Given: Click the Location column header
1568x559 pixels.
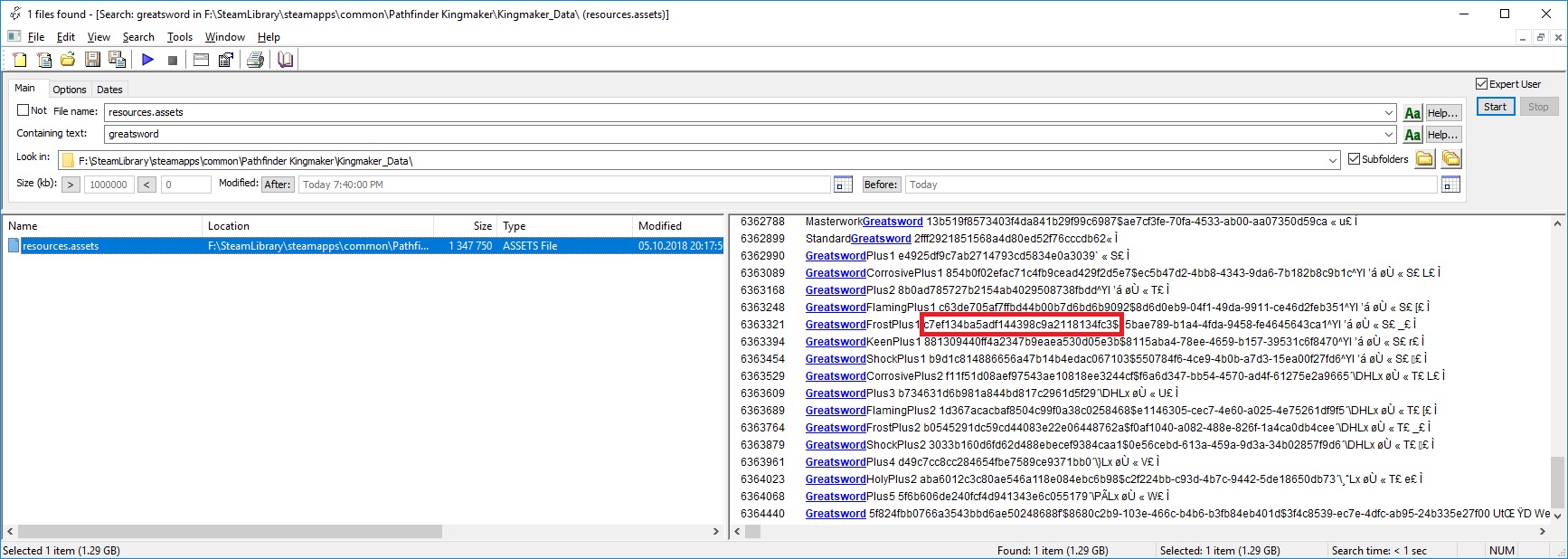Looking at the screenshot, I should click(x=317, y=226).
